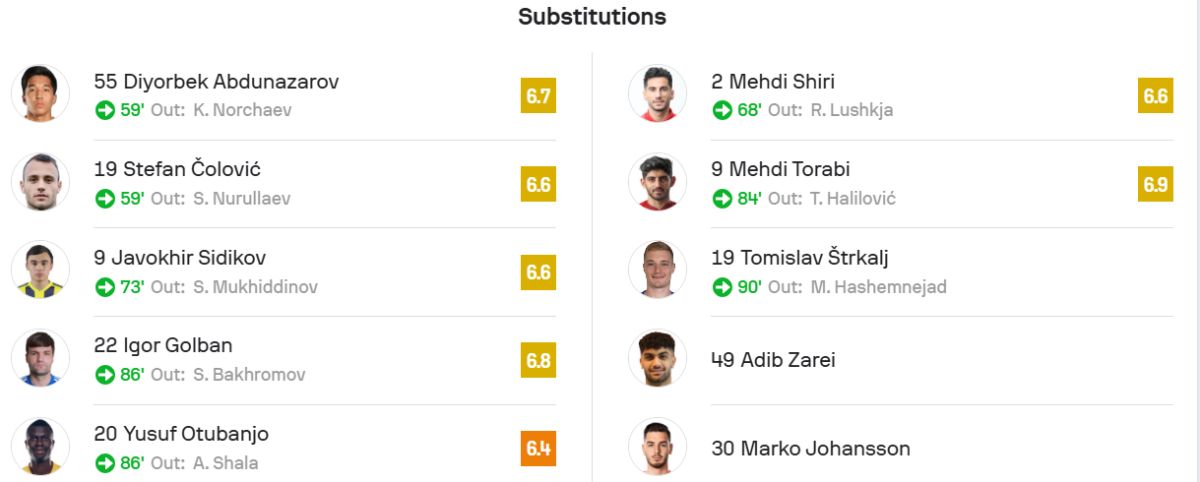Click substitution-in arrow icon for Diyorbek Abdunazarov
Image resolution: width=1200 pixels, height=482 pixels.
[104, 110]
